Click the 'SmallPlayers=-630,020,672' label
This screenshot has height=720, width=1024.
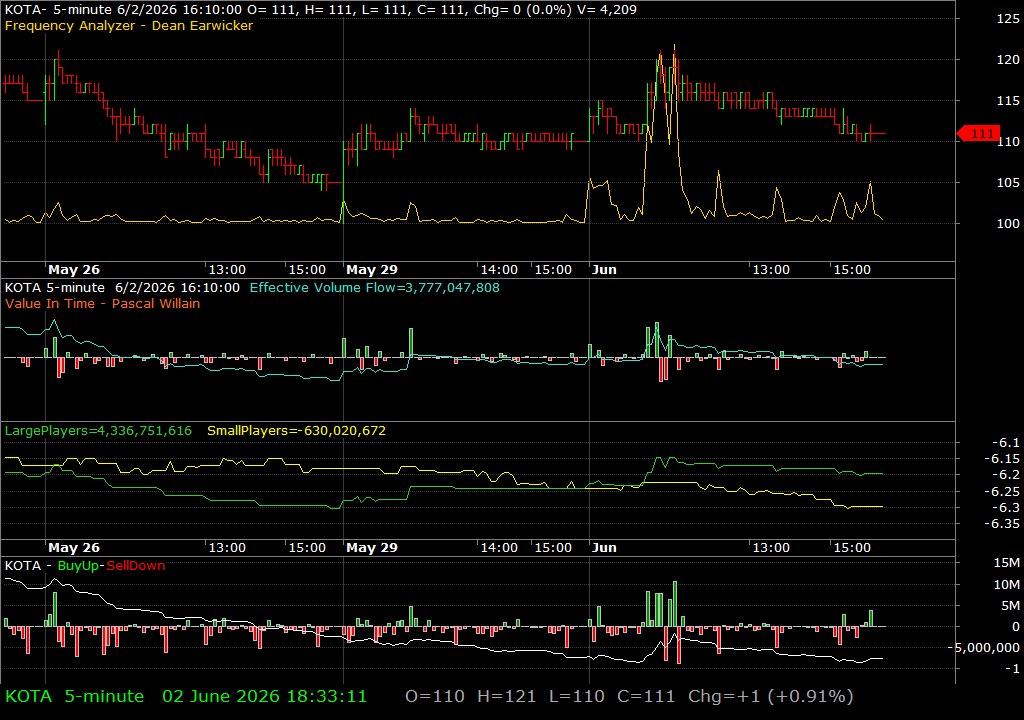(296, 431)
